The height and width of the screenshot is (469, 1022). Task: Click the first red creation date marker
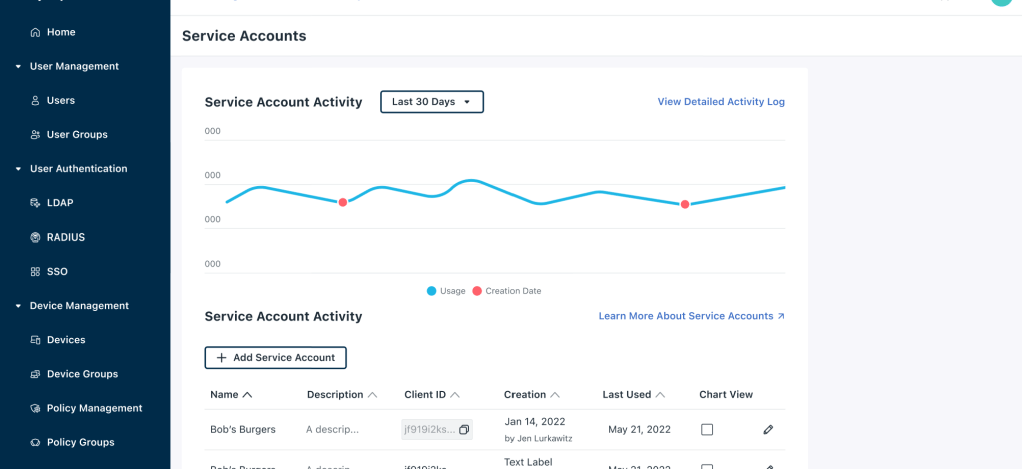click(343, 203)
